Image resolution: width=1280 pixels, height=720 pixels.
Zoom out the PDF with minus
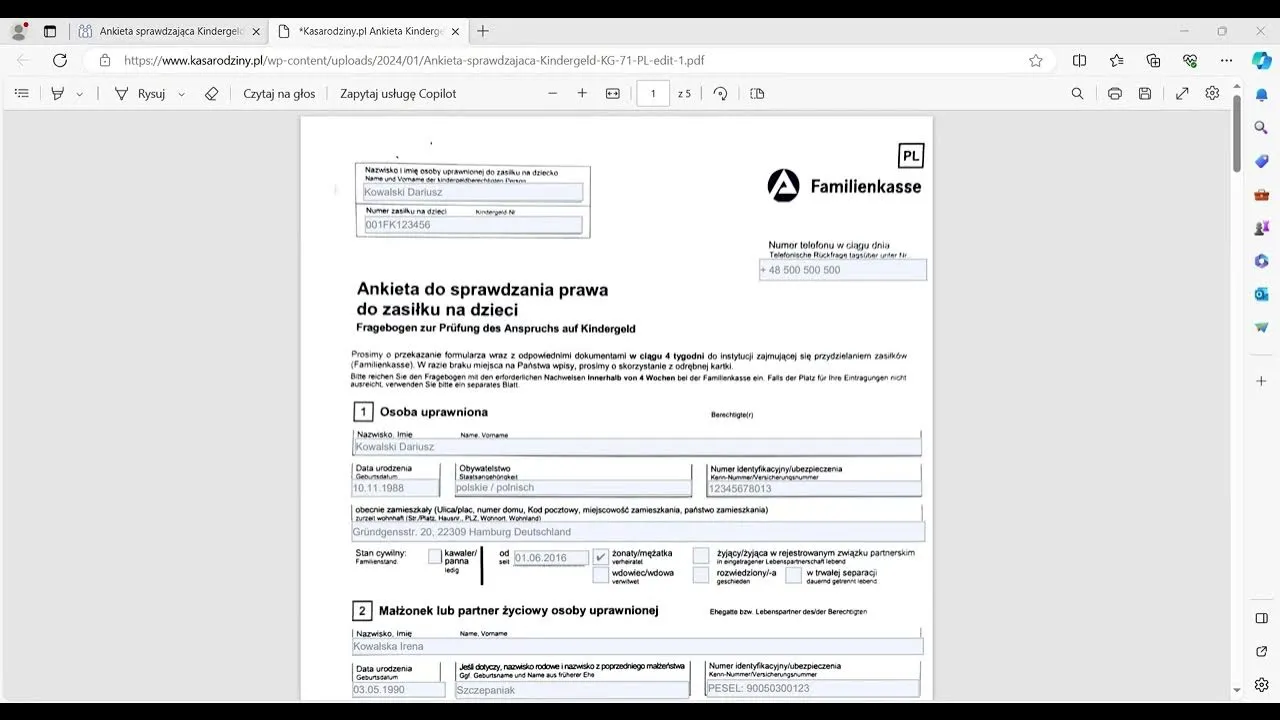click(552, 93)
